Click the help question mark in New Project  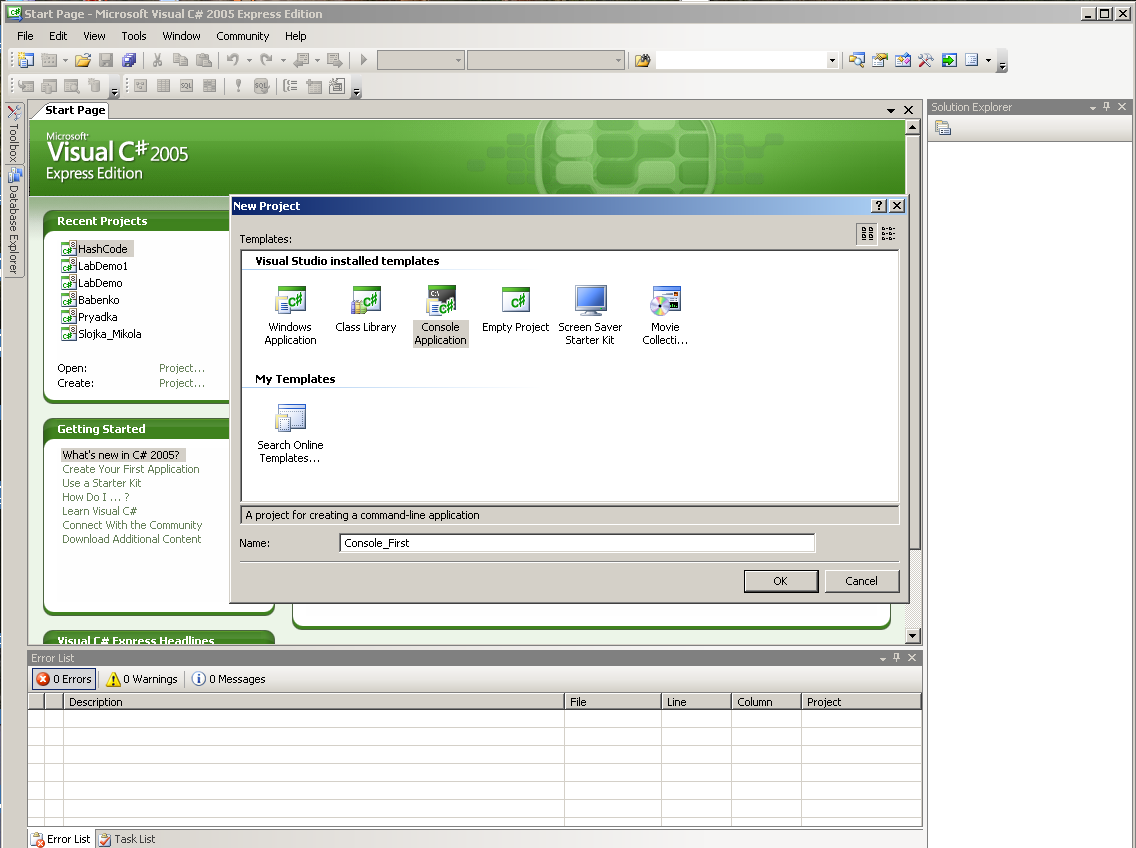coord(878,206)
